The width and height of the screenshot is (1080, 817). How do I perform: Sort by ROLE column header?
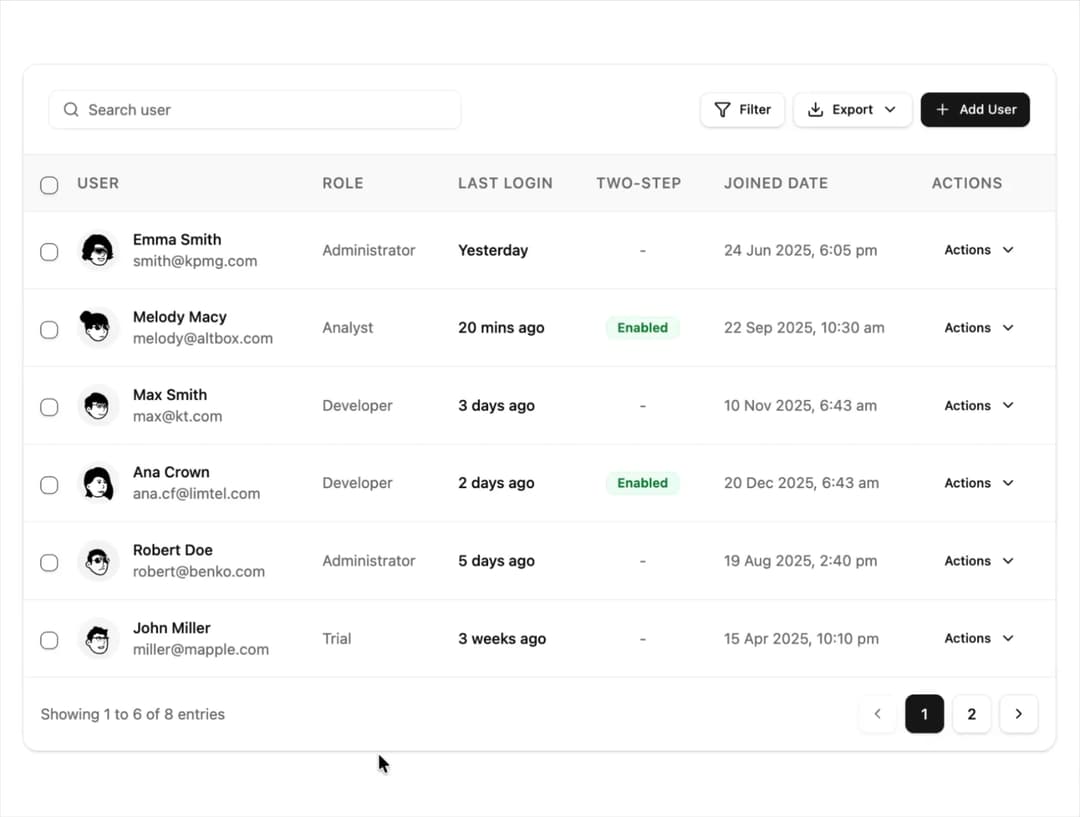coord(342,183)
